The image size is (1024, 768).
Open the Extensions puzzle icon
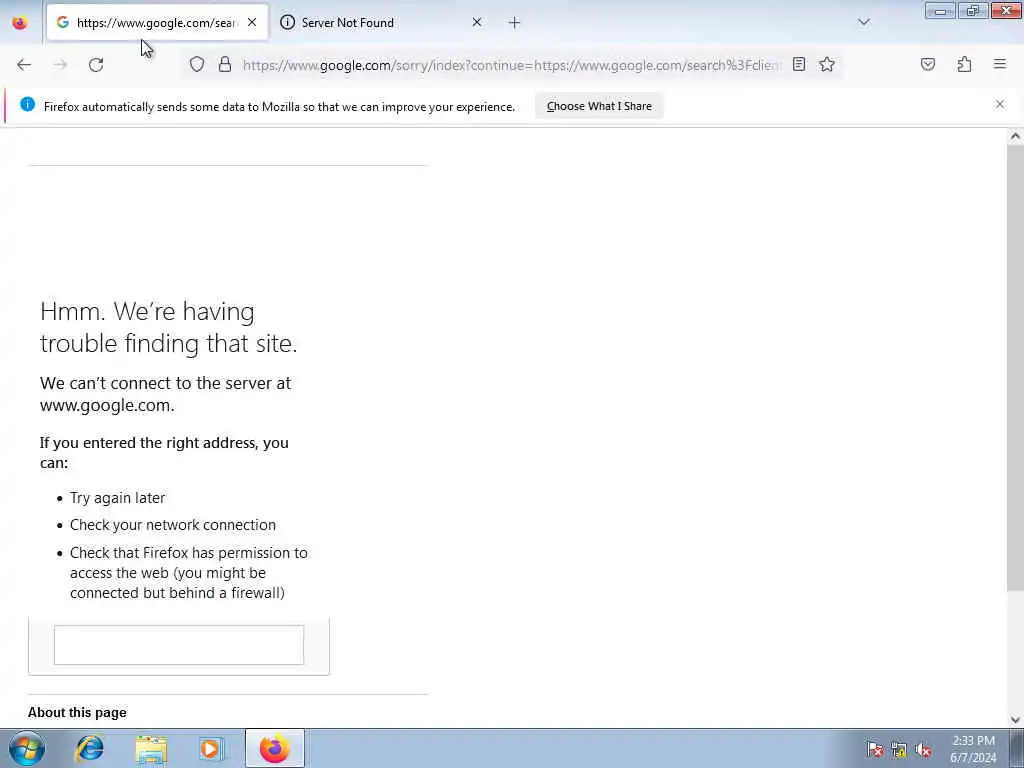click(964, 64)
